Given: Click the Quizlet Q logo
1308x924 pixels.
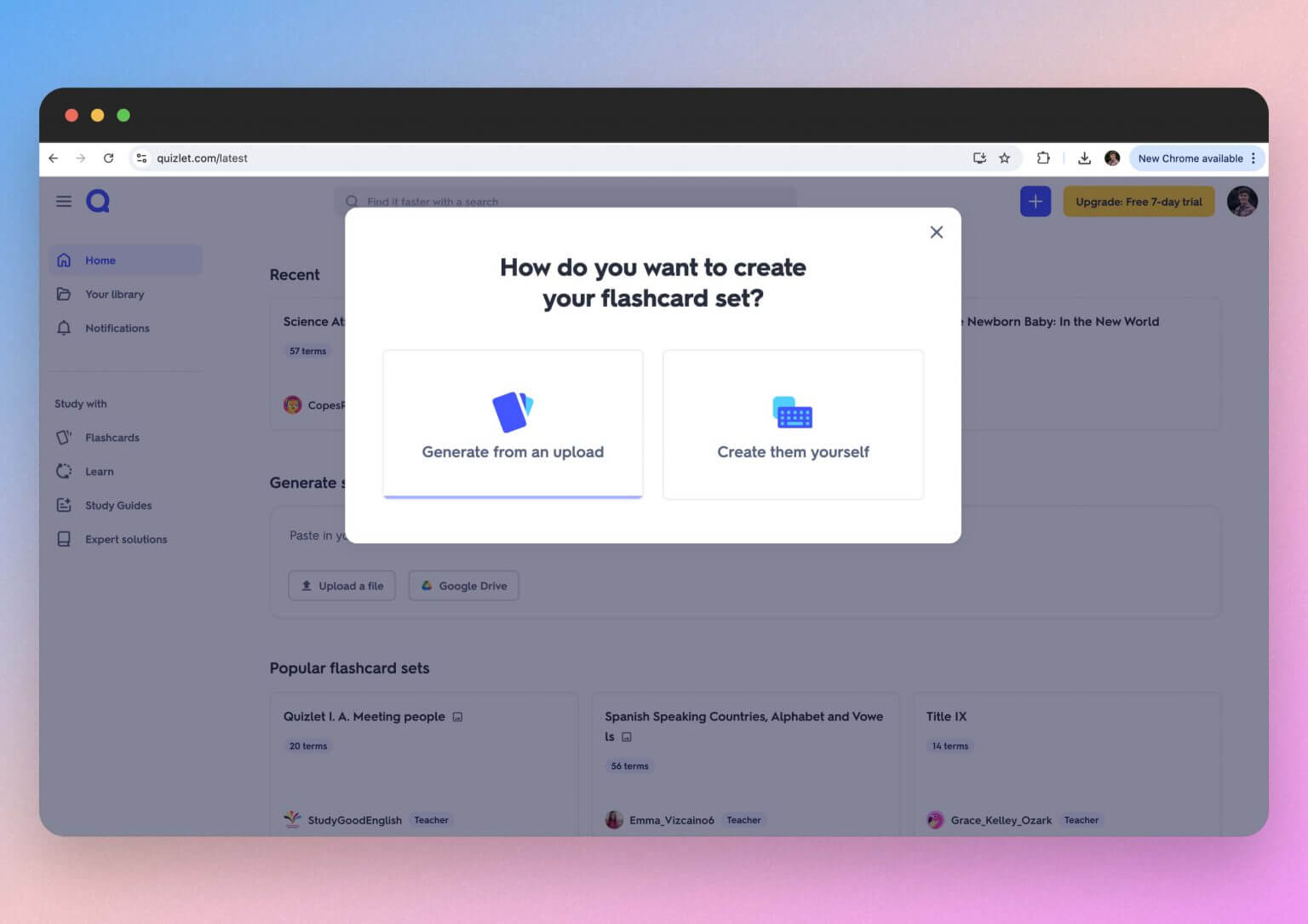Looking at the screenshot, I should pyautogui.click(x=97, y=200).
